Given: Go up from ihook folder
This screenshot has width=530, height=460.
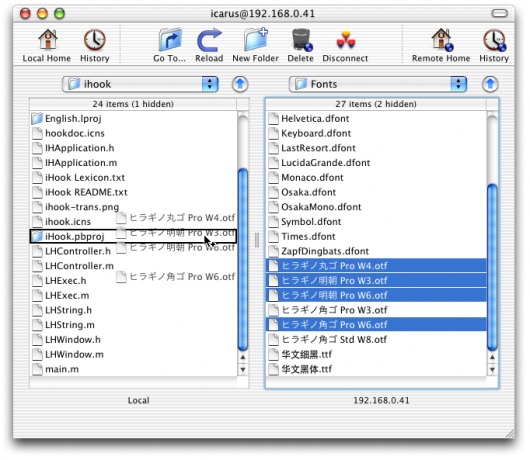Looking at the screenshot, I should pos(240,84).
